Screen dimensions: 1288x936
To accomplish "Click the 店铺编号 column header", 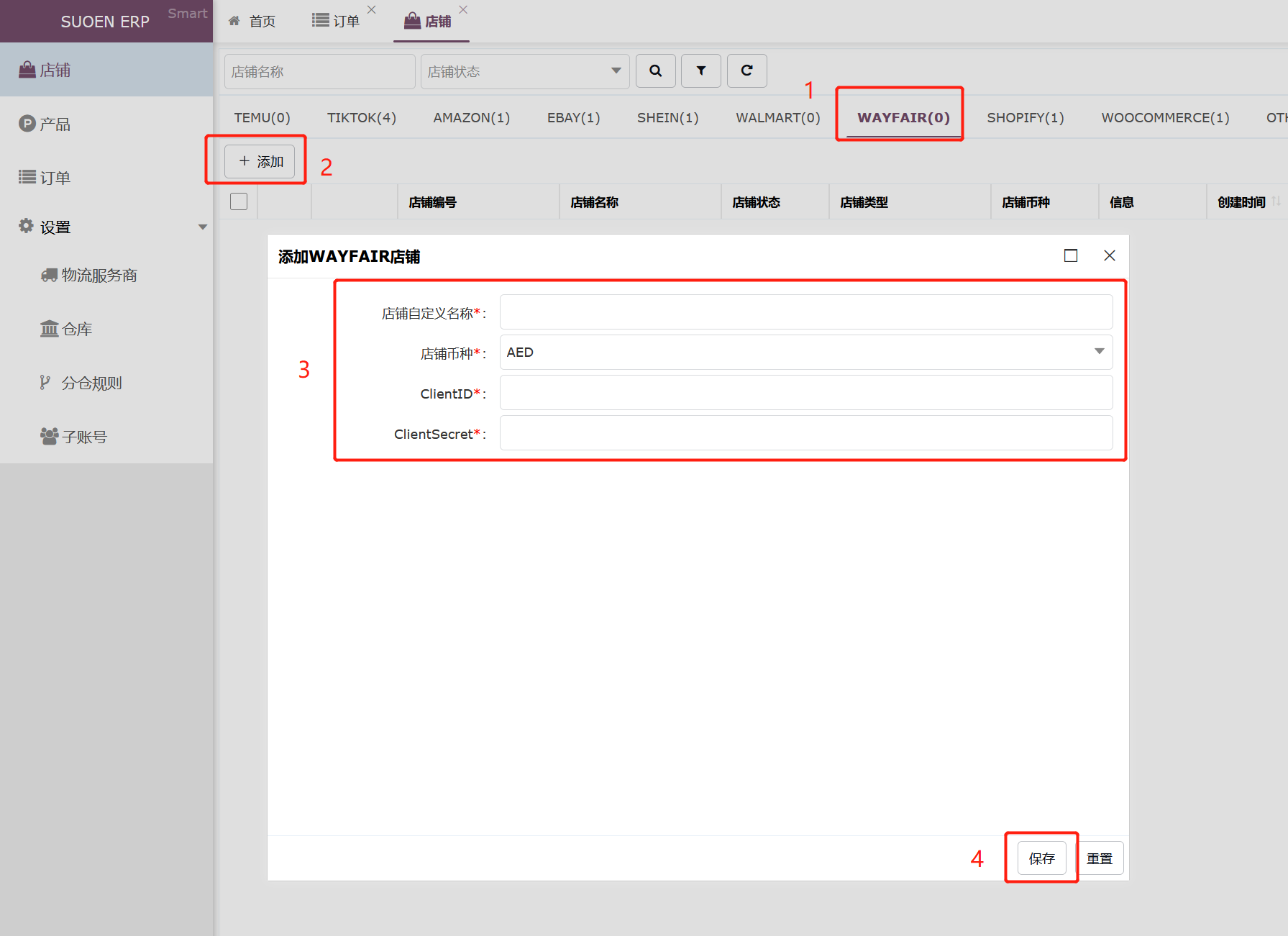I will [x=478, y=202].
